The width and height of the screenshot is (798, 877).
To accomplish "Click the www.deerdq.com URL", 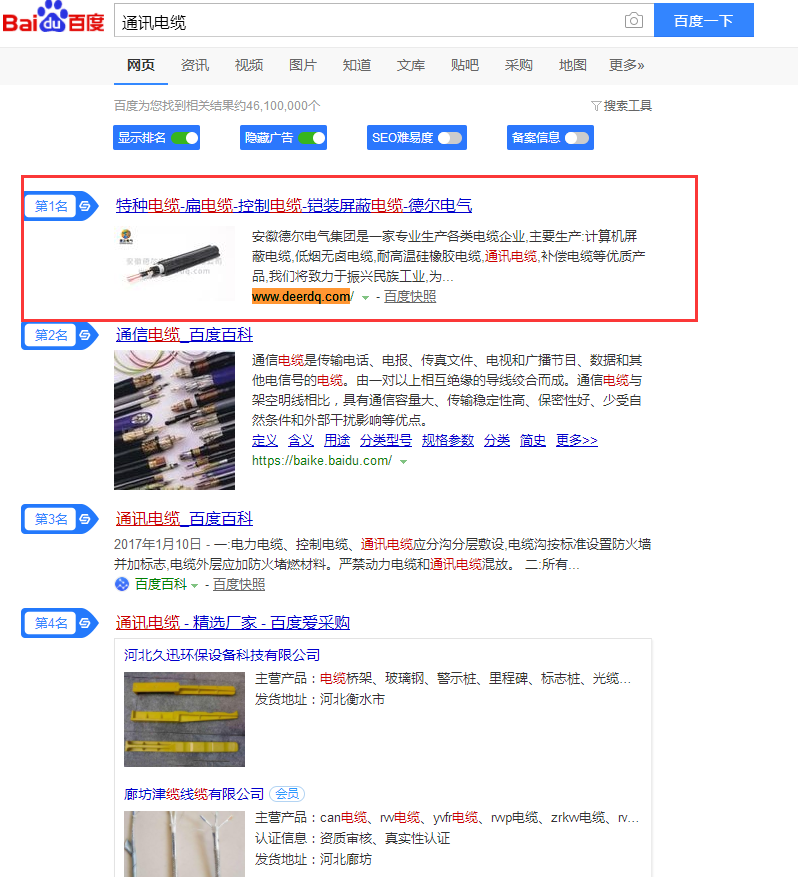I will click(x=303, y=296).
